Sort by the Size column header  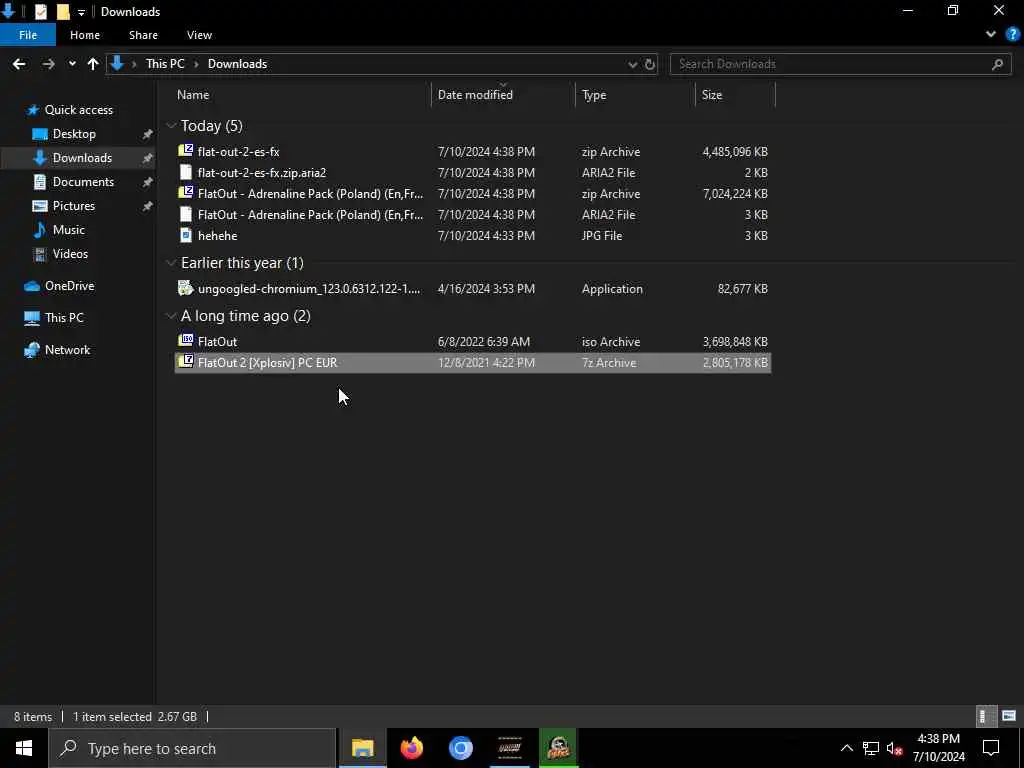(x=712, y=95)
